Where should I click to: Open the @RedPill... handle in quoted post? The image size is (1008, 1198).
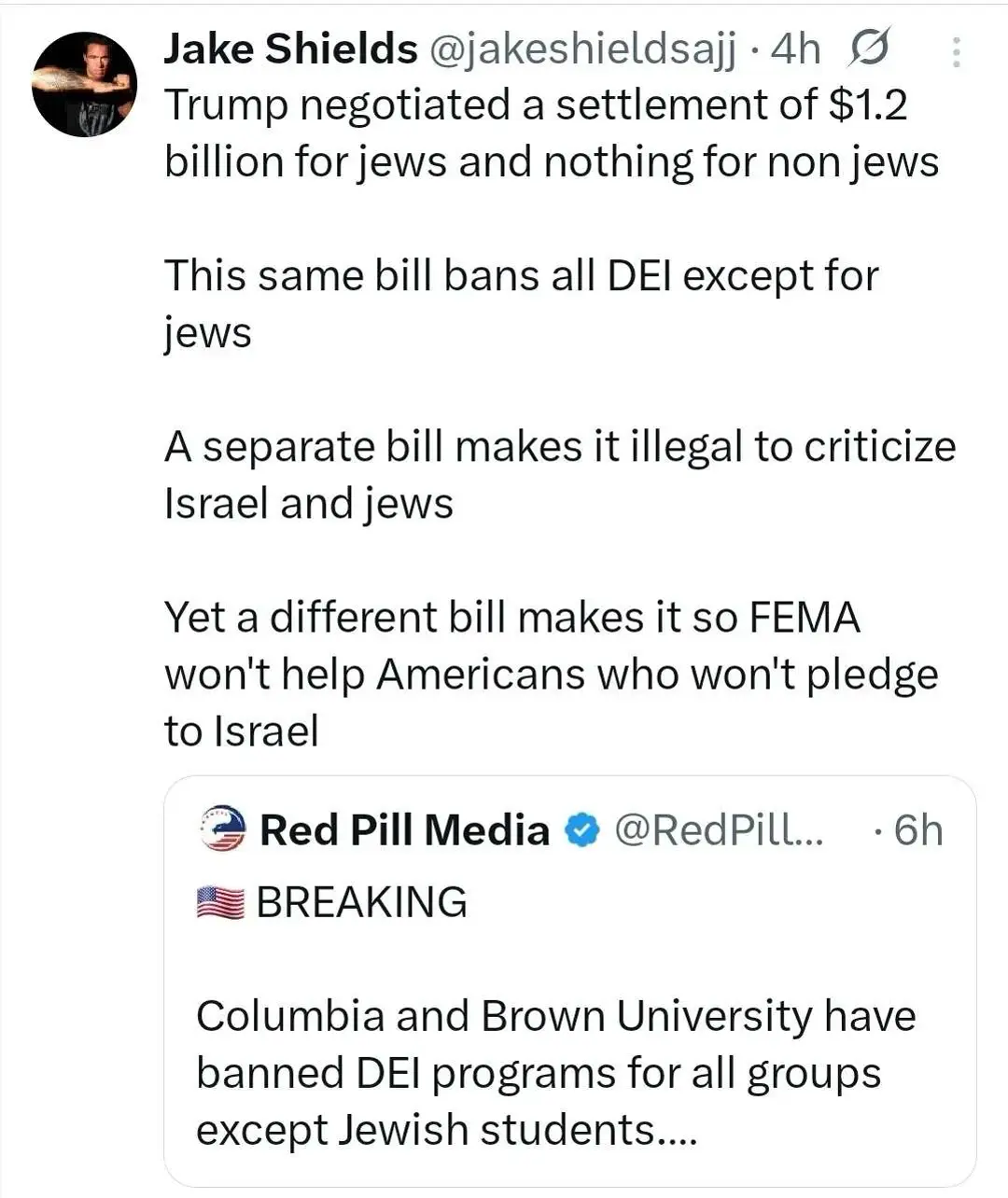[718, 829]
